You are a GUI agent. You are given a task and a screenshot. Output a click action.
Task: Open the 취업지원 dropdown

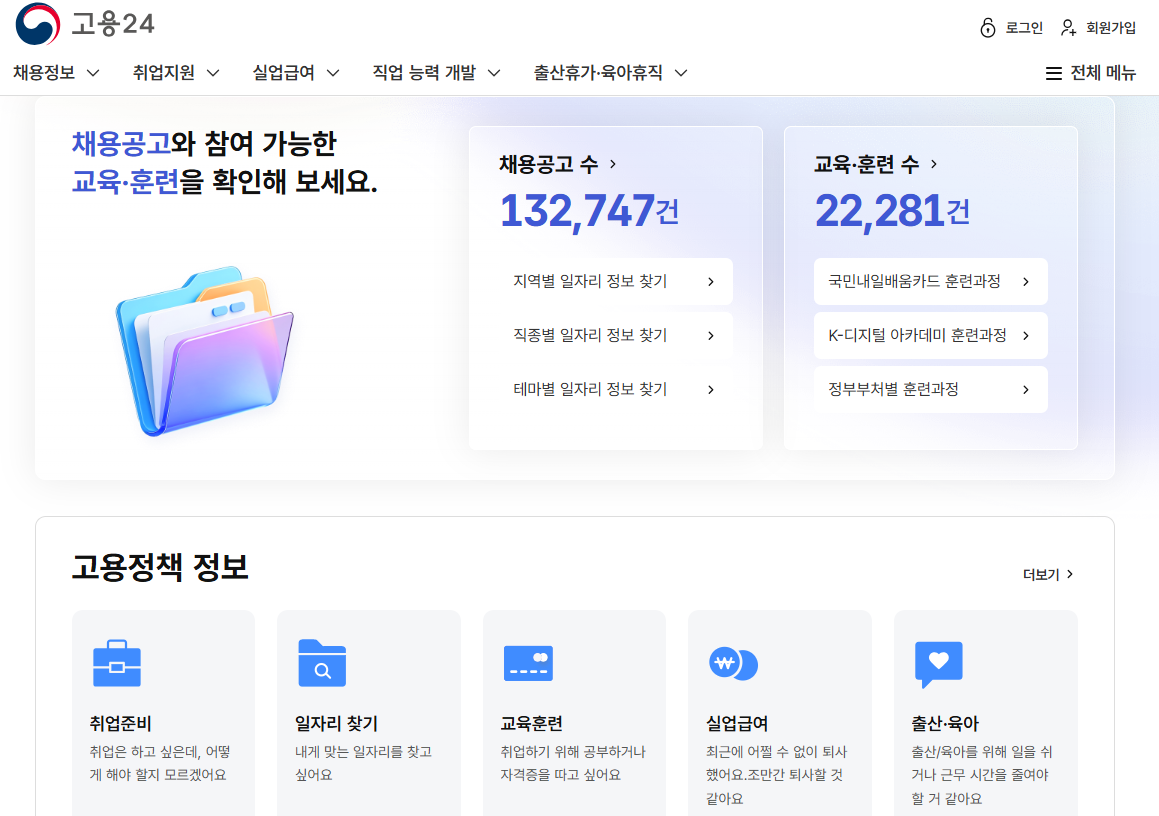point(175,72)
